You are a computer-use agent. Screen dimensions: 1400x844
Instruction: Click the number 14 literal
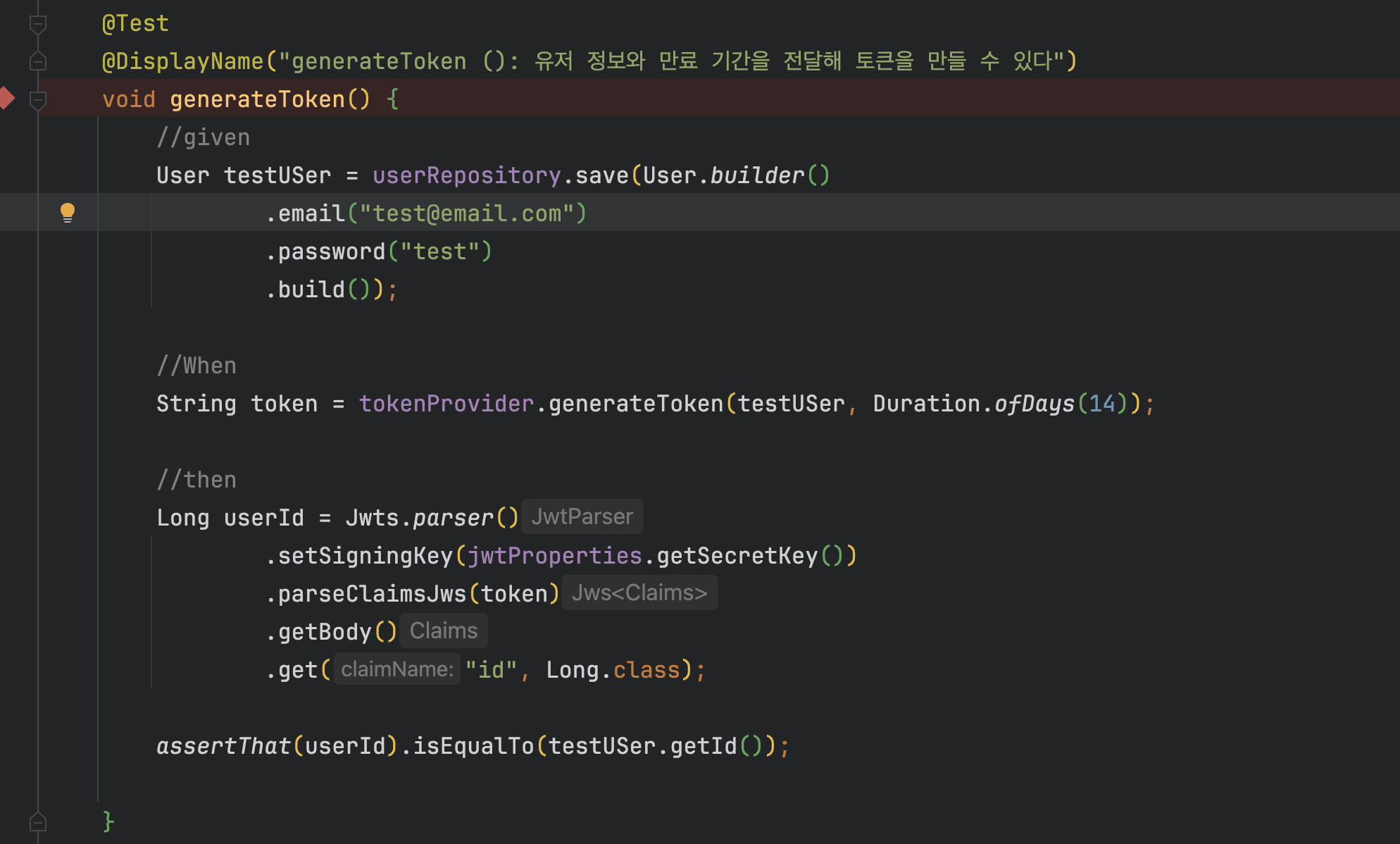click(x=1102, y=404)
